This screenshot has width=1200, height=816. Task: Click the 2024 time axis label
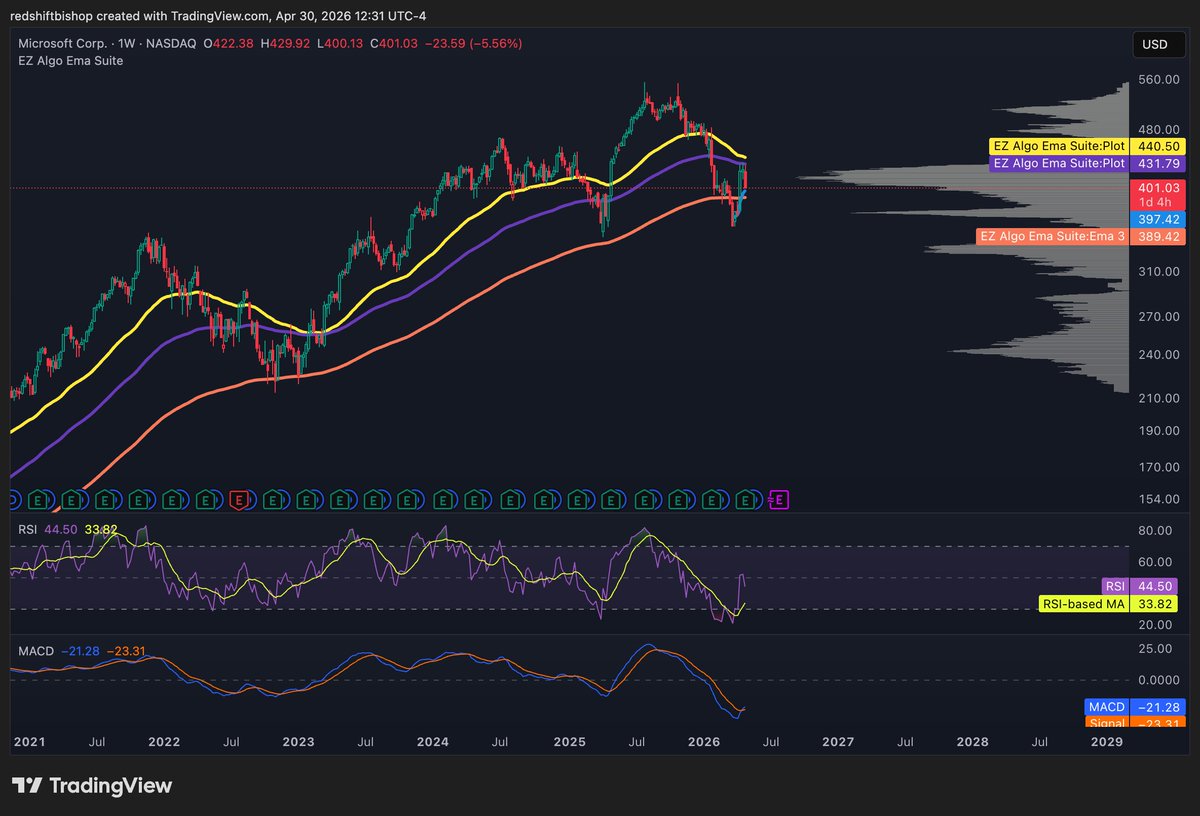tap(433, 742)
